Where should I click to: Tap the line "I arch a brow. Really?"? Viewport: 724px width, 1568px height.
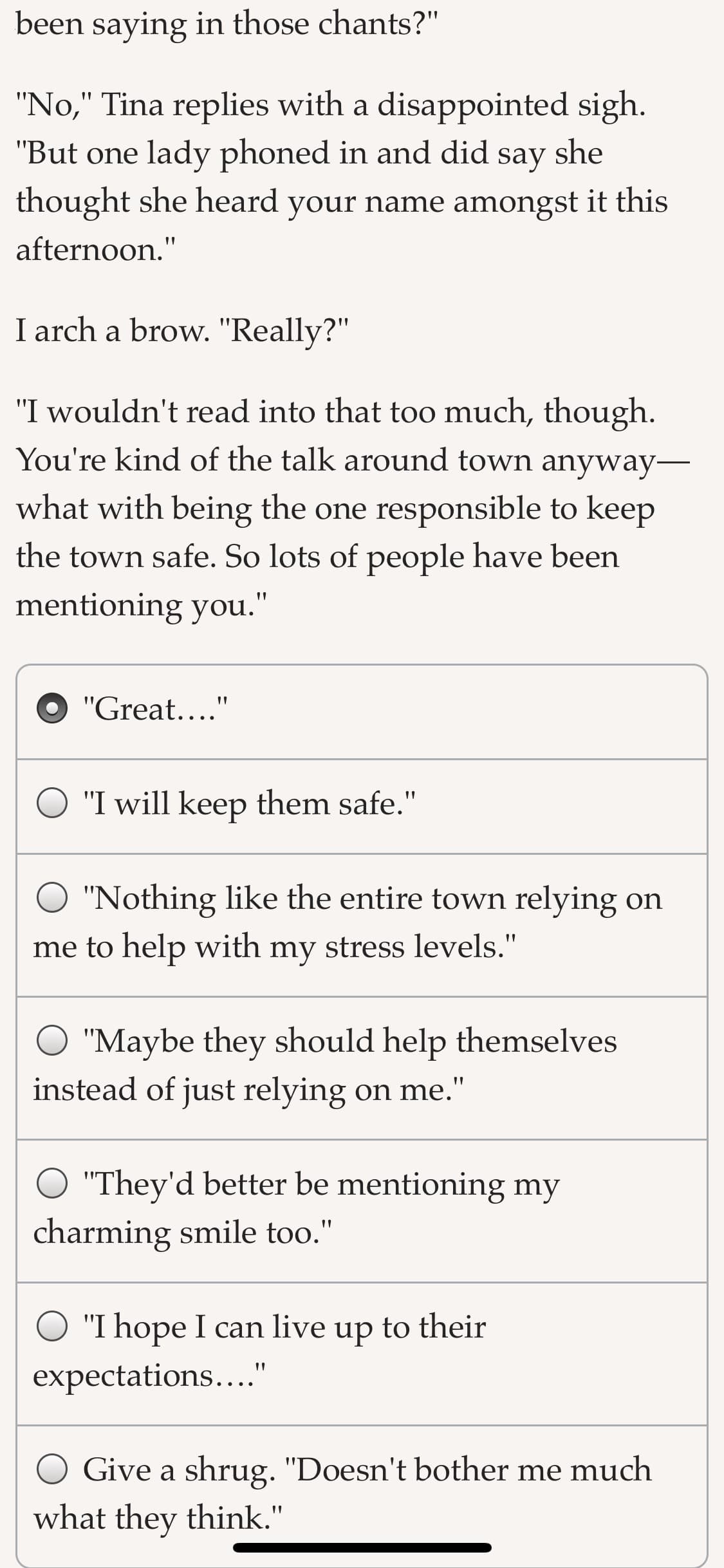coord(182,330)
